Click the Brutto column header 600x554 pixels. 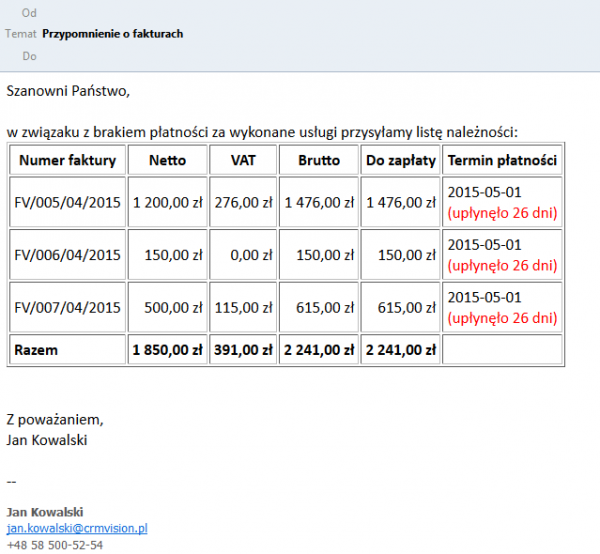(x=318, y=160)
